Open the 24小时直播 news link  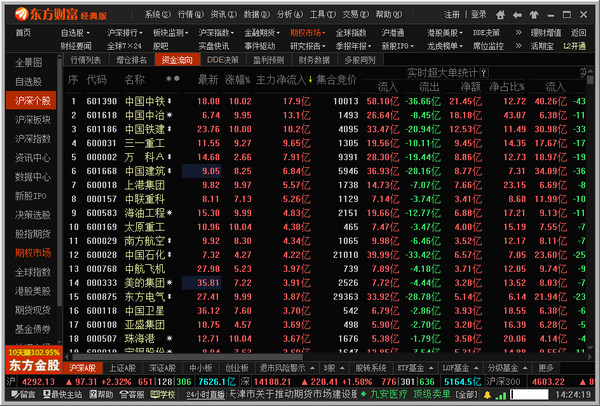[x=206, y=395]
